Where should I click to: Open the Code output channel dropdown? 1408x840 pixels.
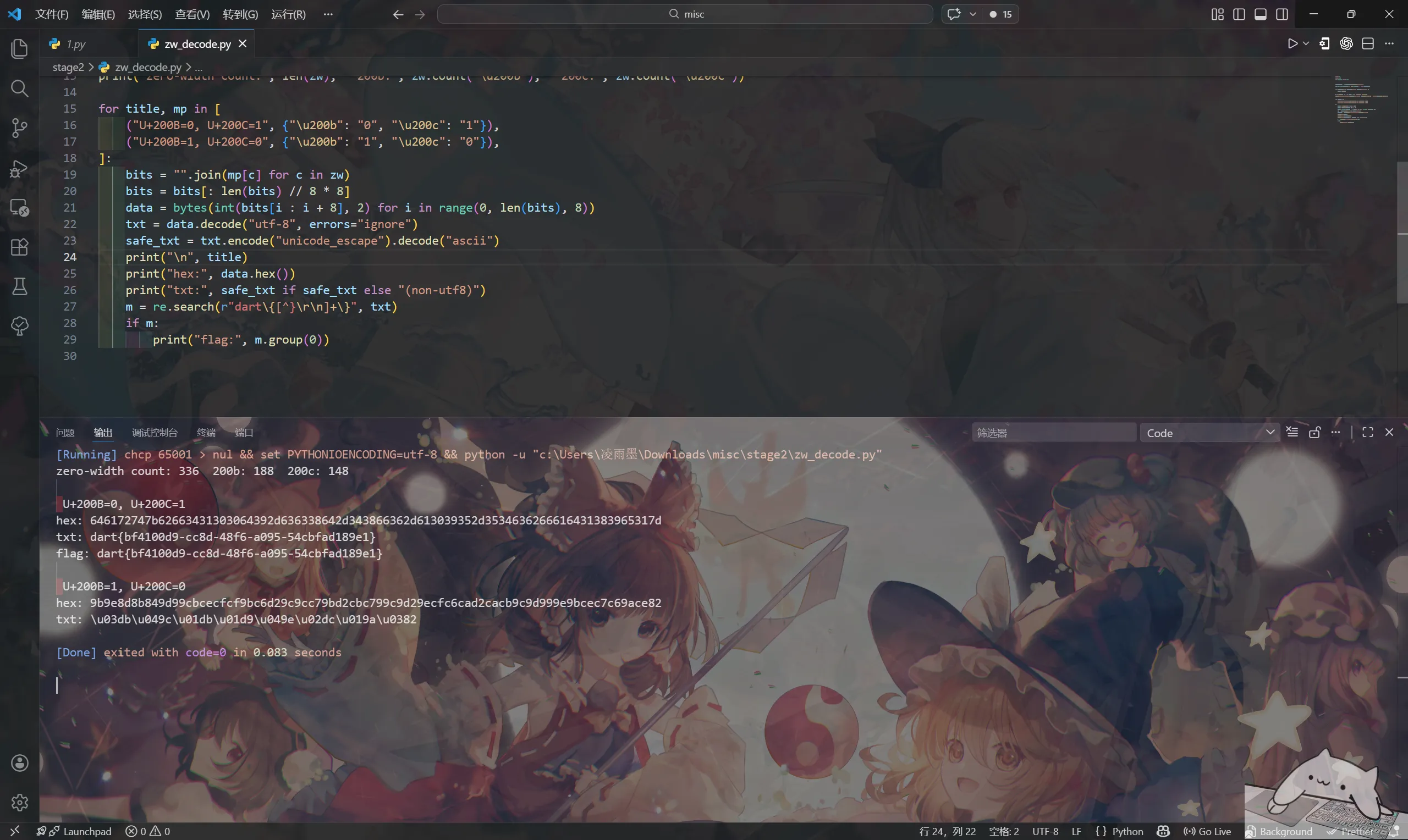tap(1210, 433)
